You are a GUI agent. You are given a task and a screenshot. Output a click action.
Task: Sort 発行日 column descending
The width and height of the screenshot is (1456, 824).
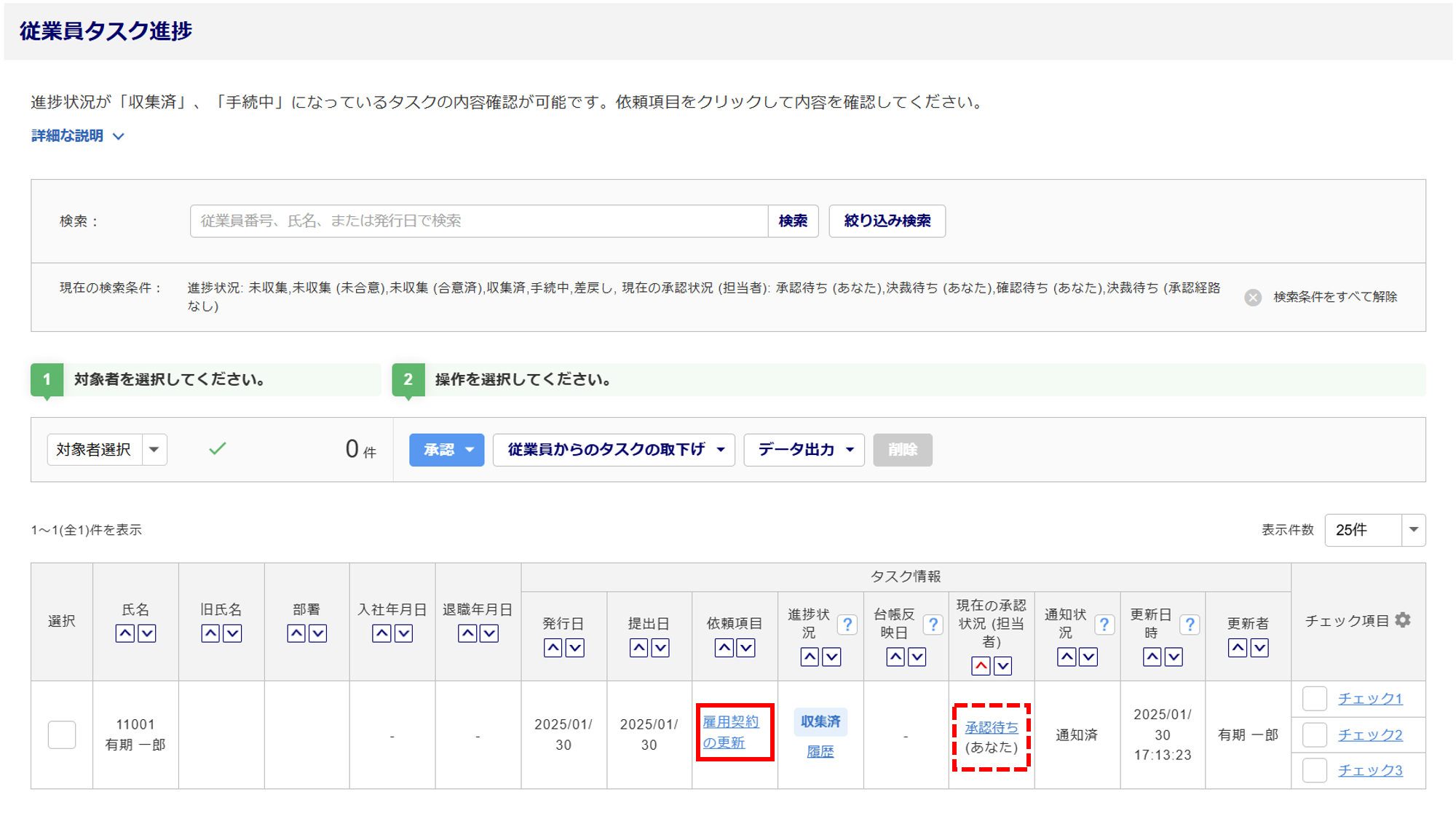pos(575,648)
